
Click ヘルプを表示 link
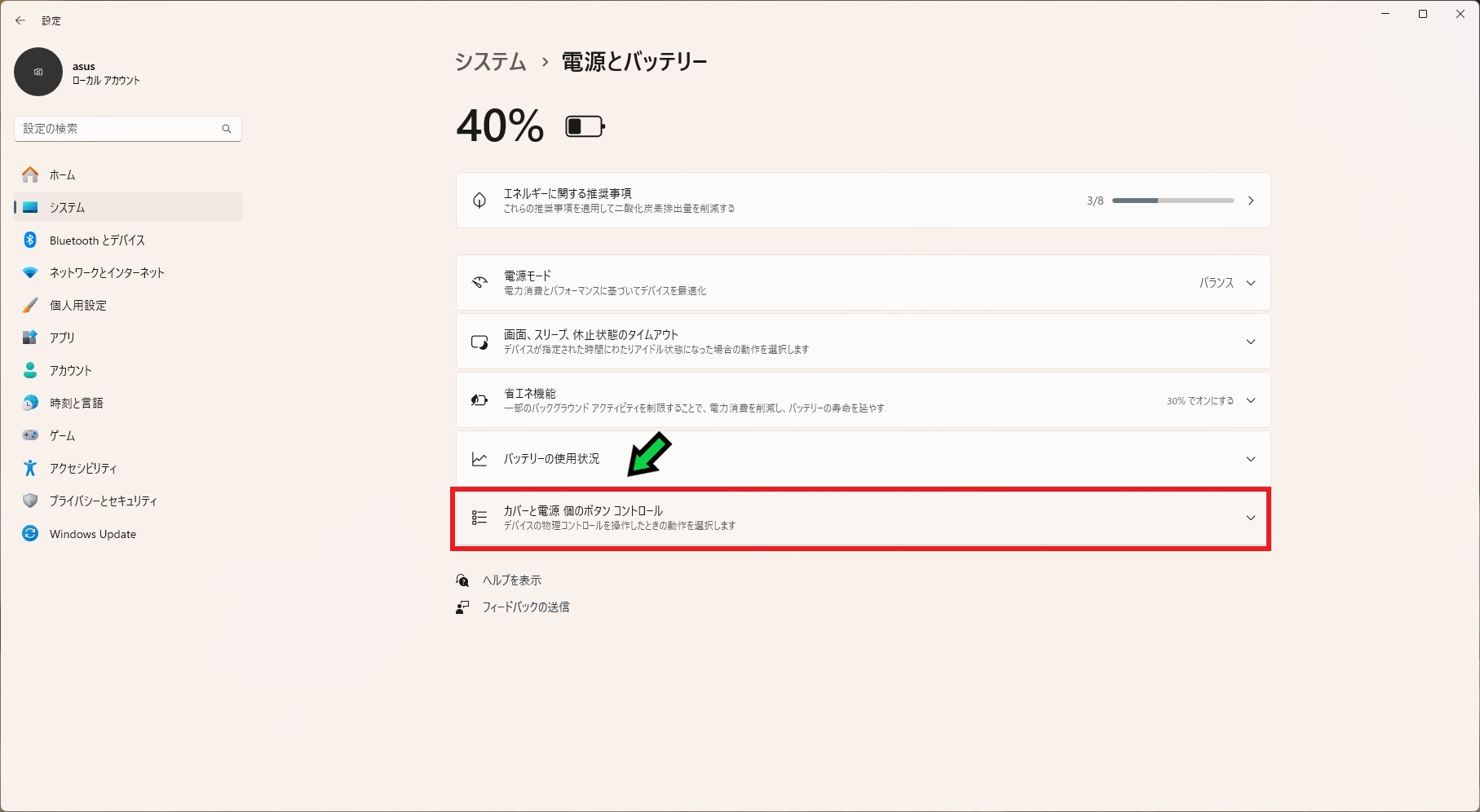(x=511, y=580)
